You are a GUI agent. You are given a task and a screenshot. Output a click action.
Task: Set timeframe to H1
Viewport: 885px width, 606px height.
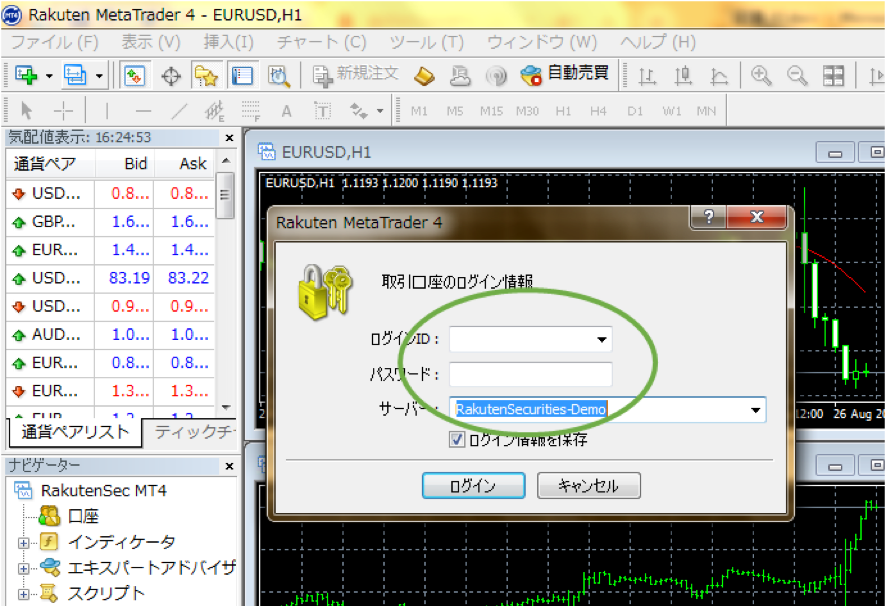(563, 111)
